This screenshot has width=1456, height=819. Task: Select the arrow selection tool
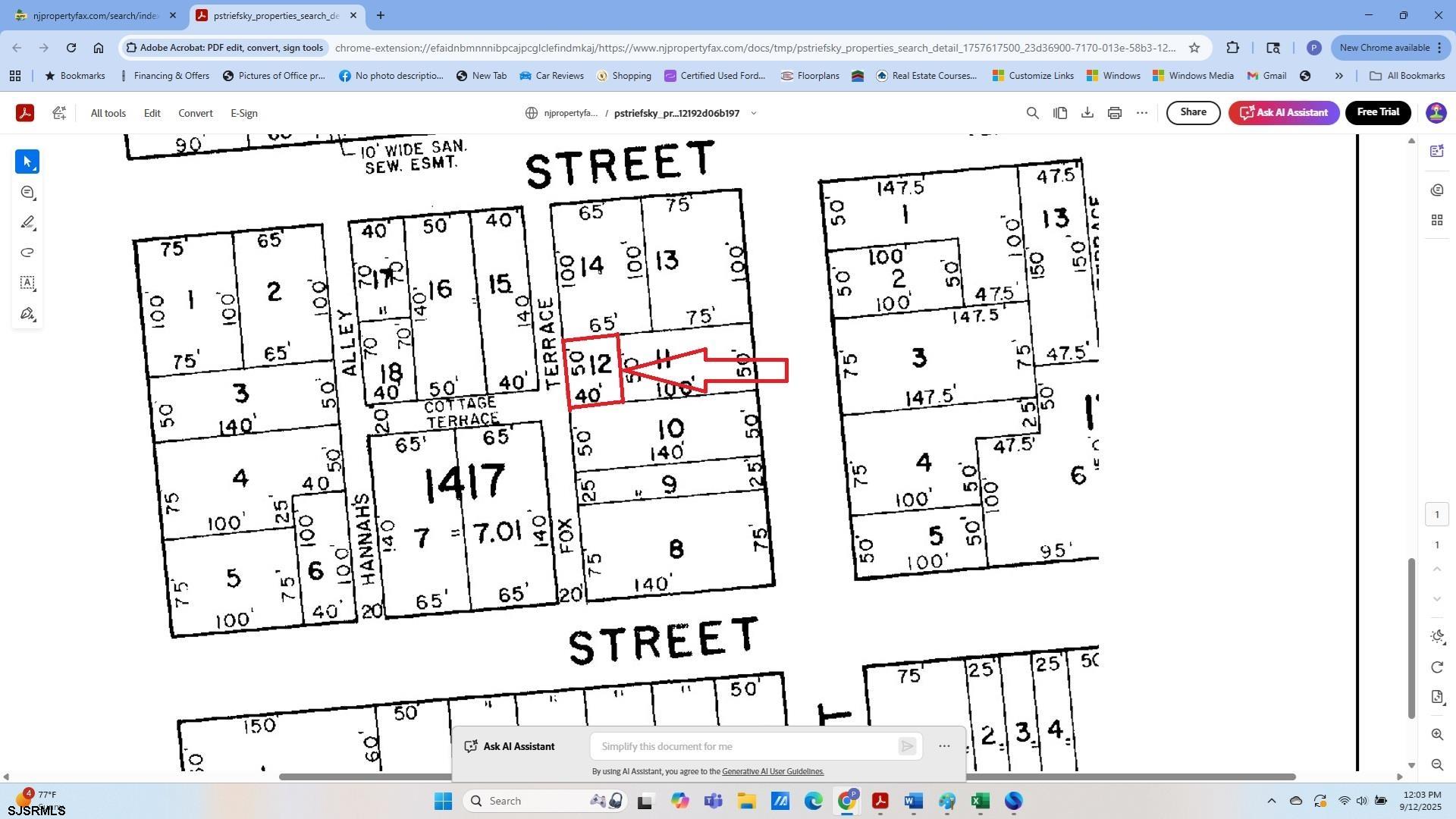tap(27, 162)
